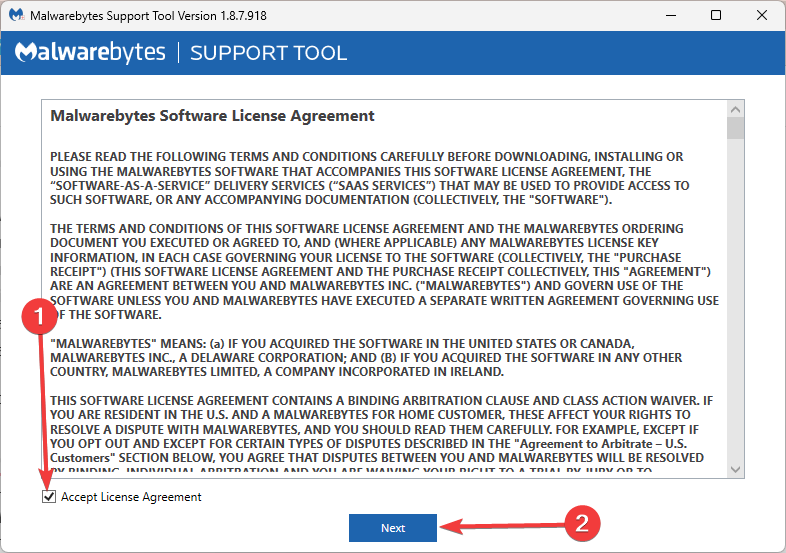Click the window title 'Malwarebytes Support Tool Version 1.8.7.918'

point(148,16)
